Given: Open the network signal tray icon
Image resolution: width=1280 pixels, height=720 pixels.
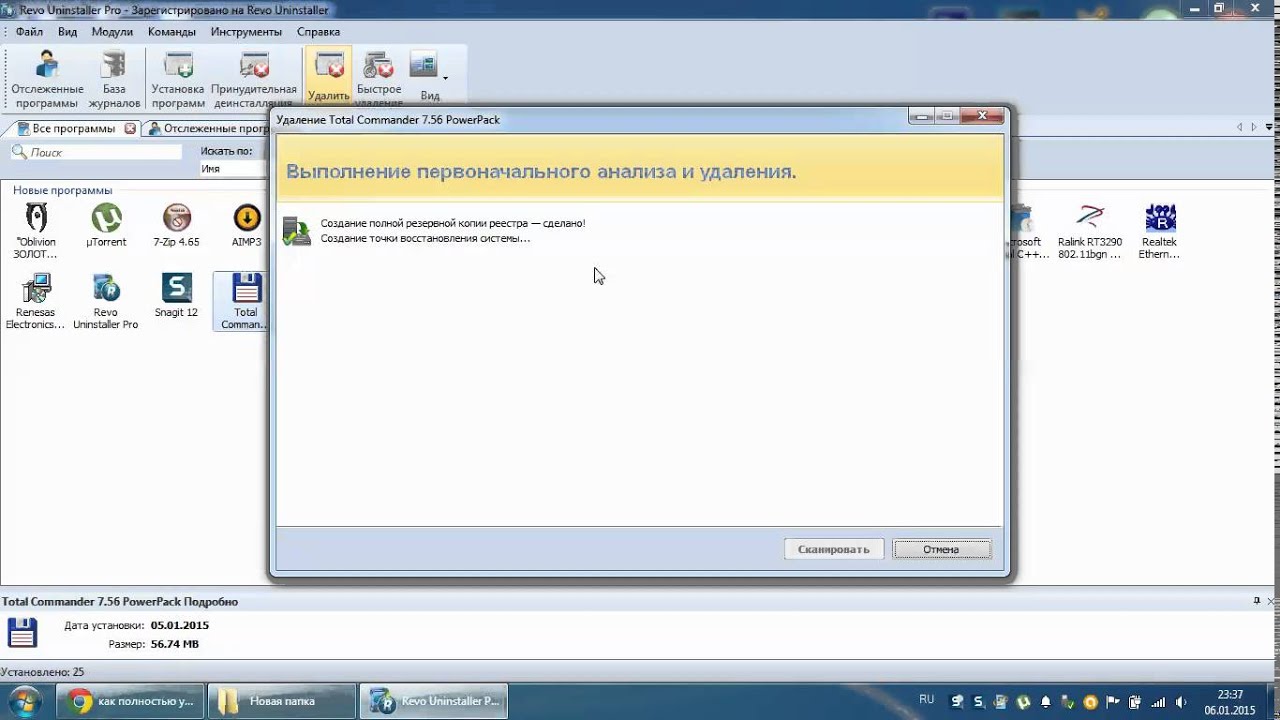Looking at the screenshot, I should 1157,702.
